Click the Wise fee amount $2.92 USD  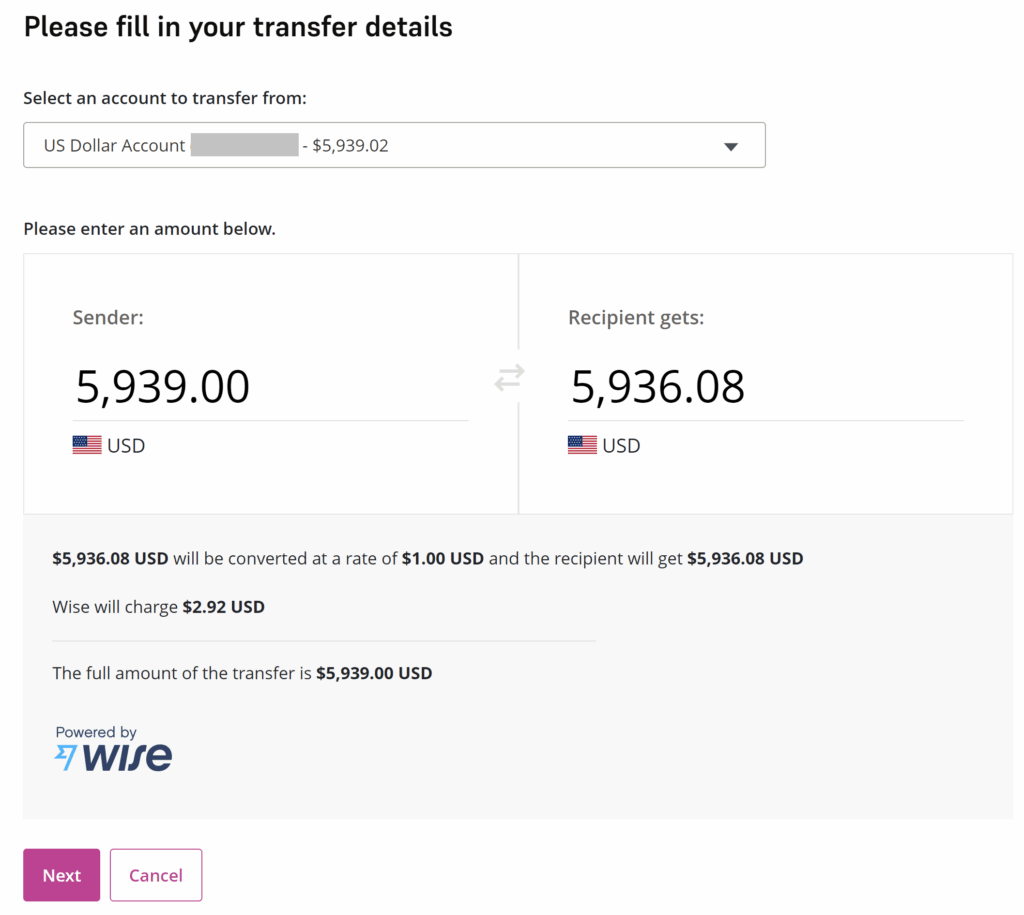click(223, 607)
